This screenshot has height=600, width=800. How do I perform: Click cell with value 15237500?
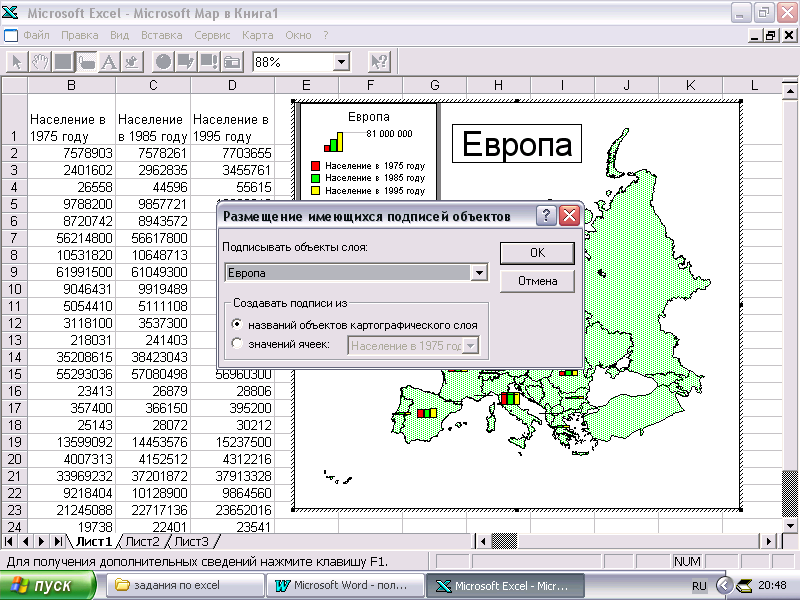click(x=232, y=442)
